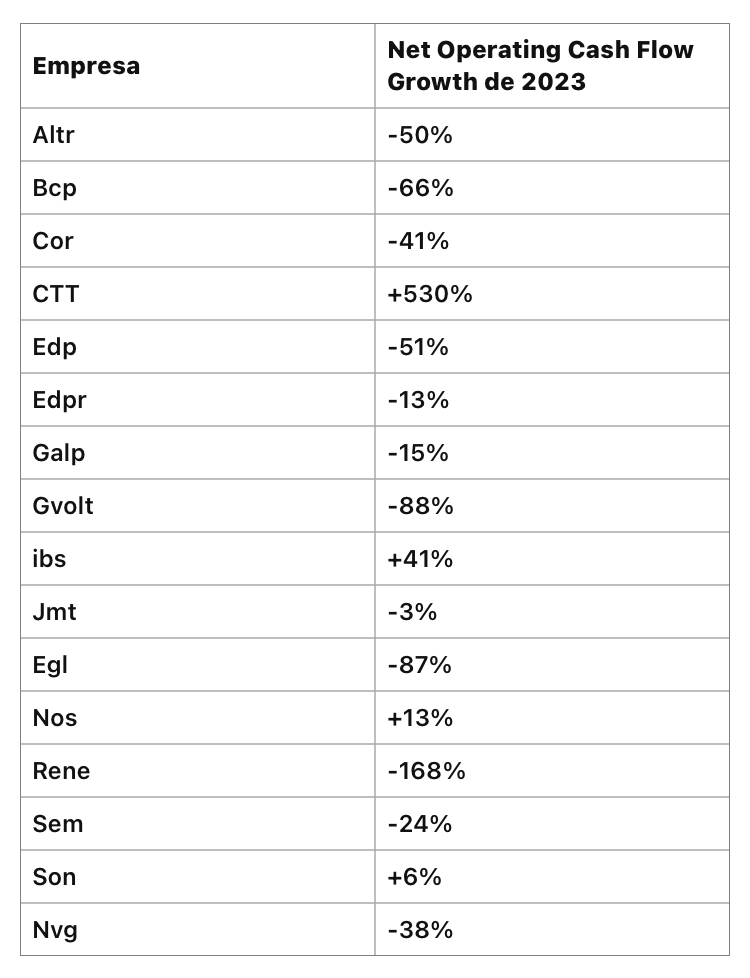Image resolution: width=750 pixels, height=978 pixels.
Task: Click the +6% value for Son
Action: tap(414, 877)
